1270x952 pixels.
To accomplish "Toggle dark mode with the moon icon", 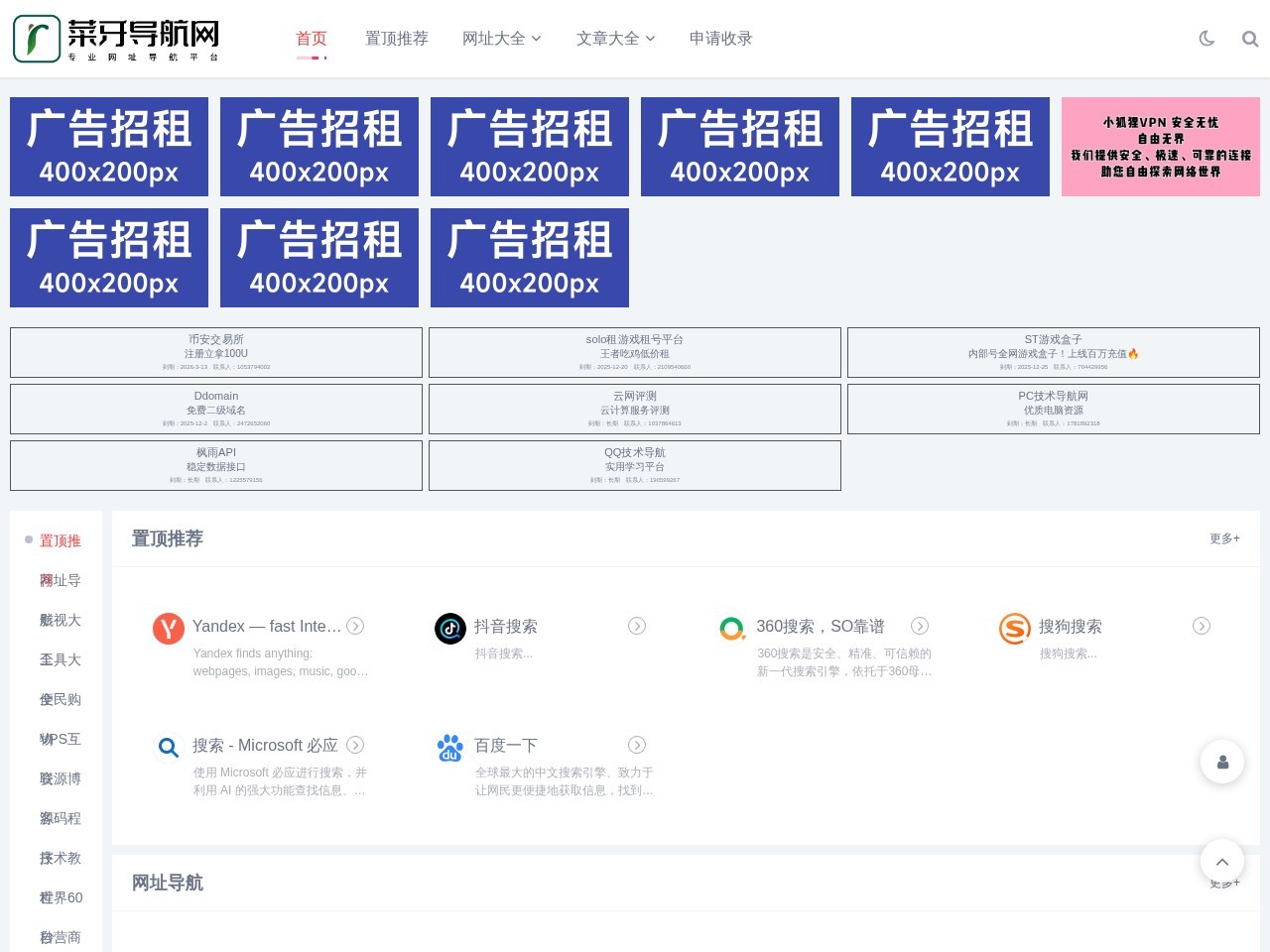I will 1206,38.
